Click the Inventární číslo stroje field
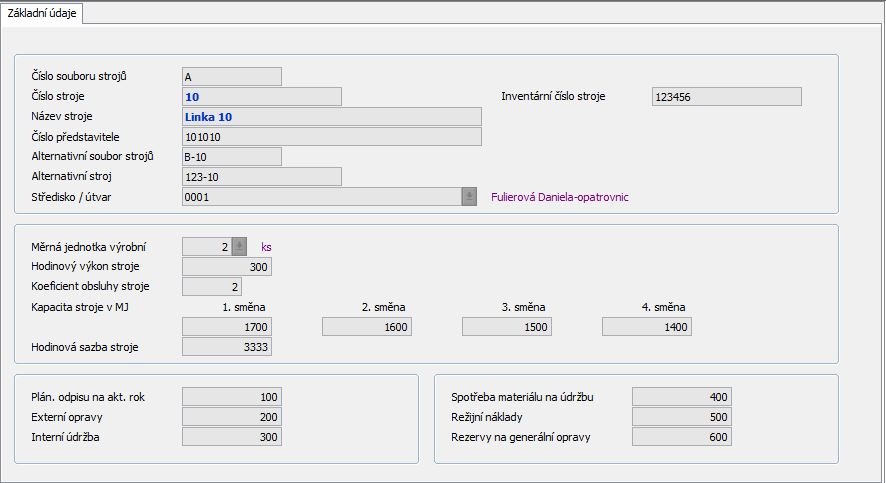This screenshot has width=886, height=483. (726, 97)
